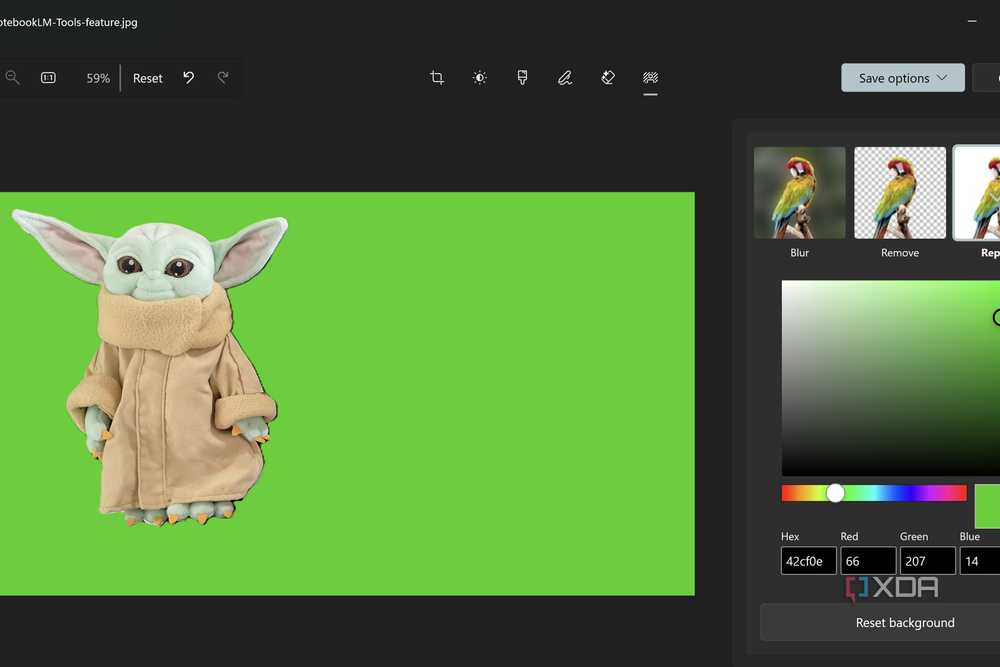
Task: Click the hue slider handle
Action: (x=835, y=493)
